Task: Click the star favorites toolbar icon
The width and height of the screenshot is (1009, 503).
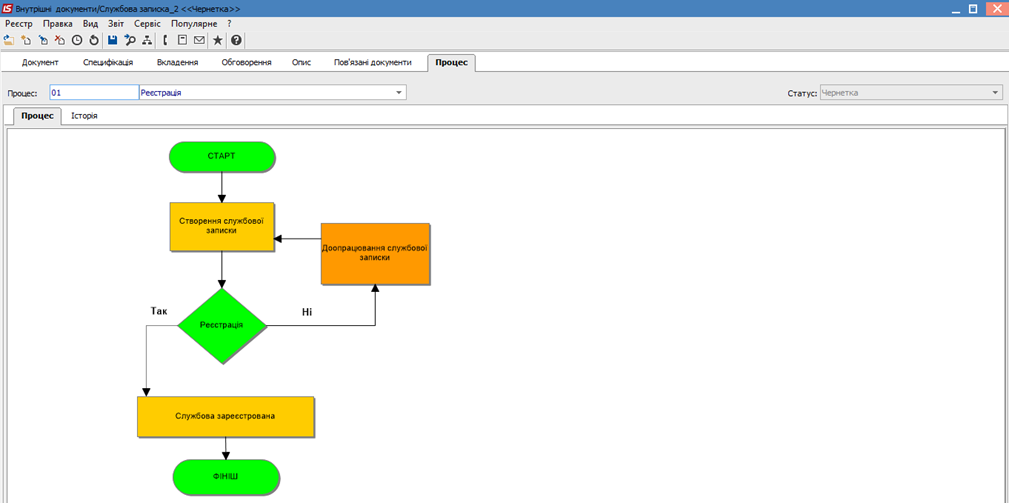Action: (x=218, y=40)
